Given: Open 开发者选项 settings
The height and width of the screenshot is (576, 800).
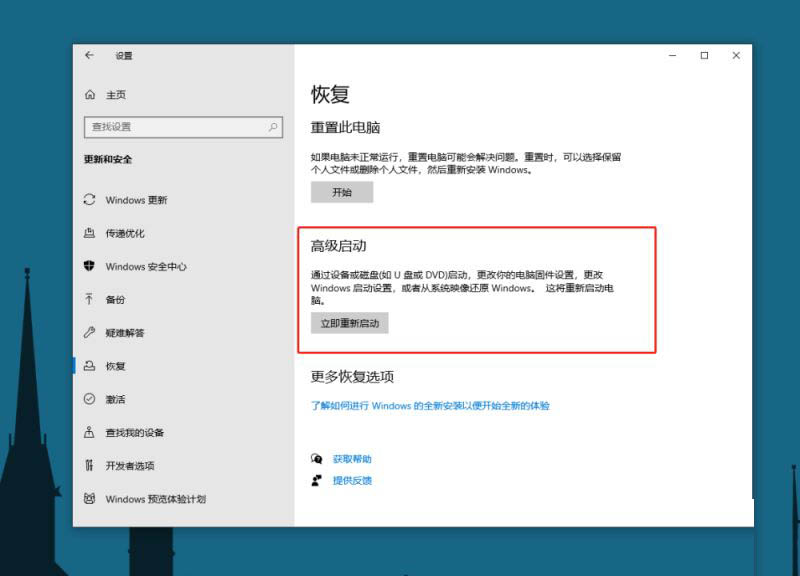Looking at the screenshot, I should [x=130, y=465].
